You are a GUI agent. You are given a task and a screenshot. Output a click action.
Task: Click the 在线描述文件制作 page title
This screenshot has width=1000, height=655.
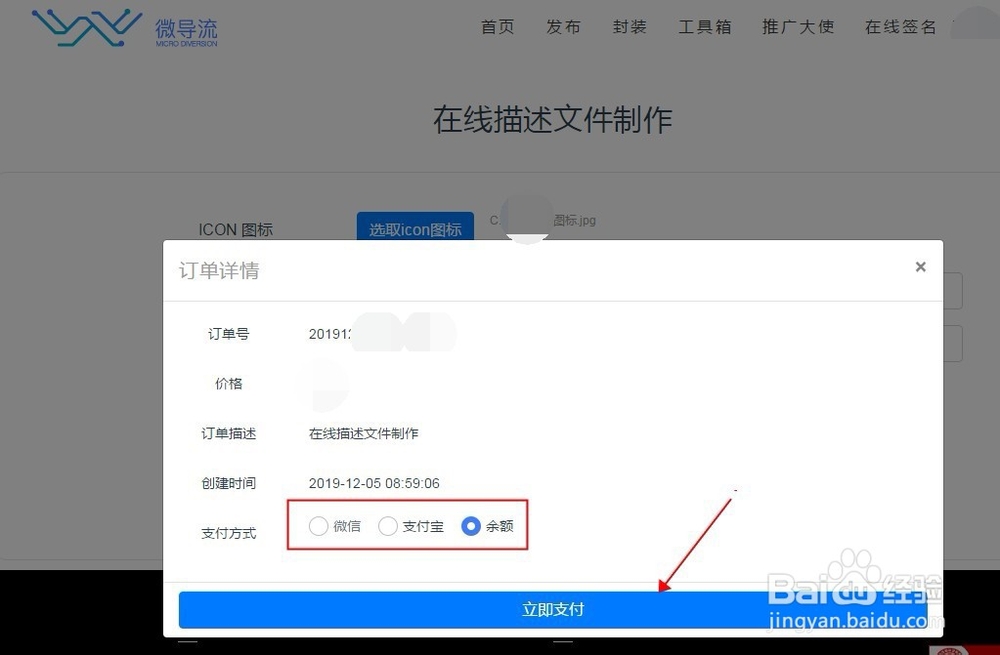coord(552,119)
